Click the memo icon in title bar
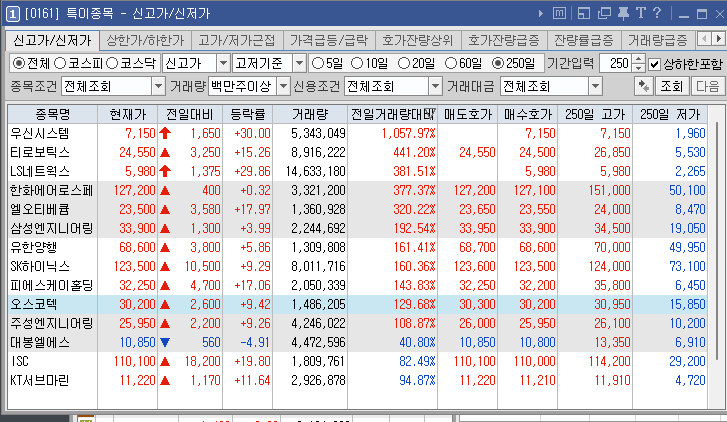 pos(559,13)
